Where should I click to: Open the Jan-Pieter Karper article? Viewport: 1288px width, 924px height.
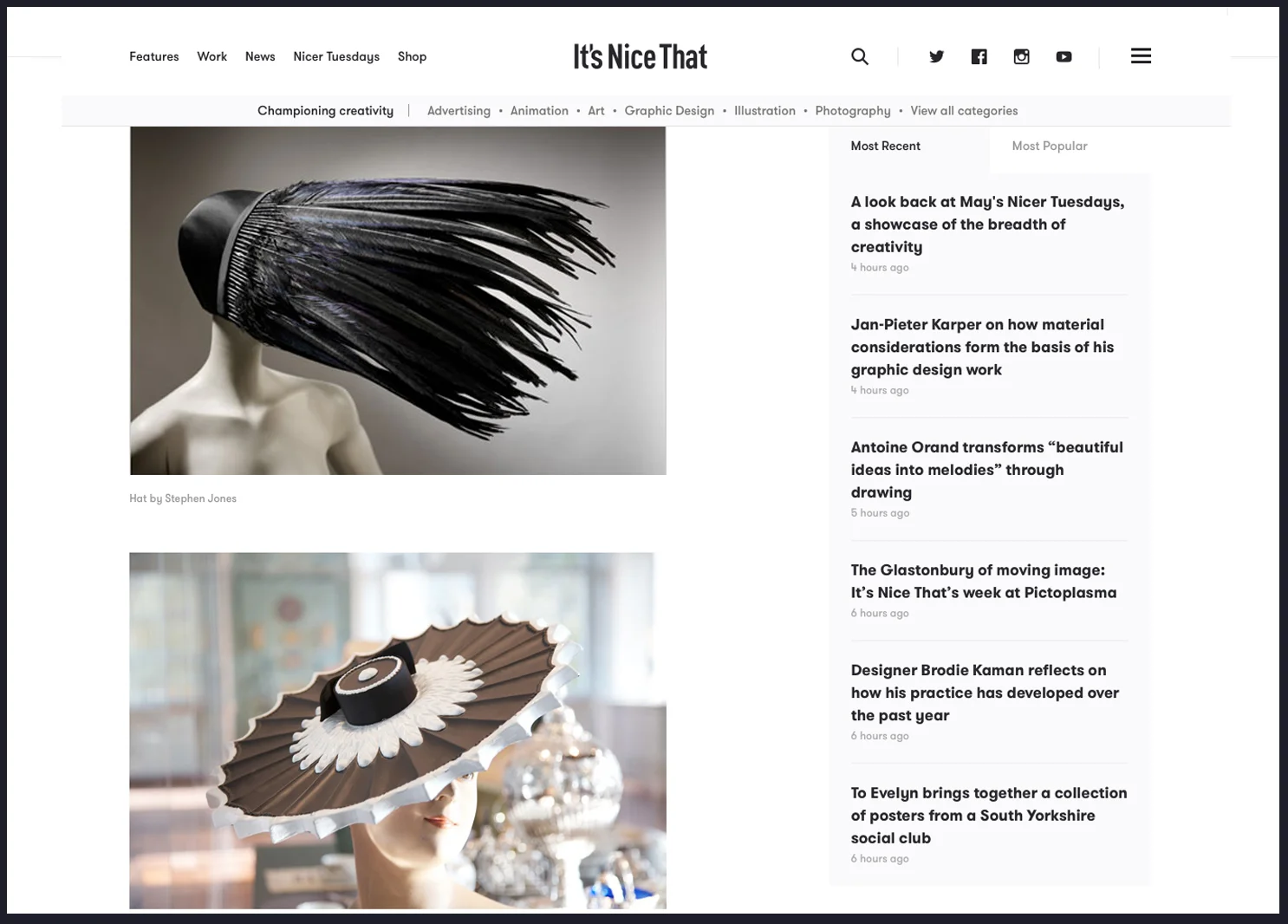coord(983,347)
